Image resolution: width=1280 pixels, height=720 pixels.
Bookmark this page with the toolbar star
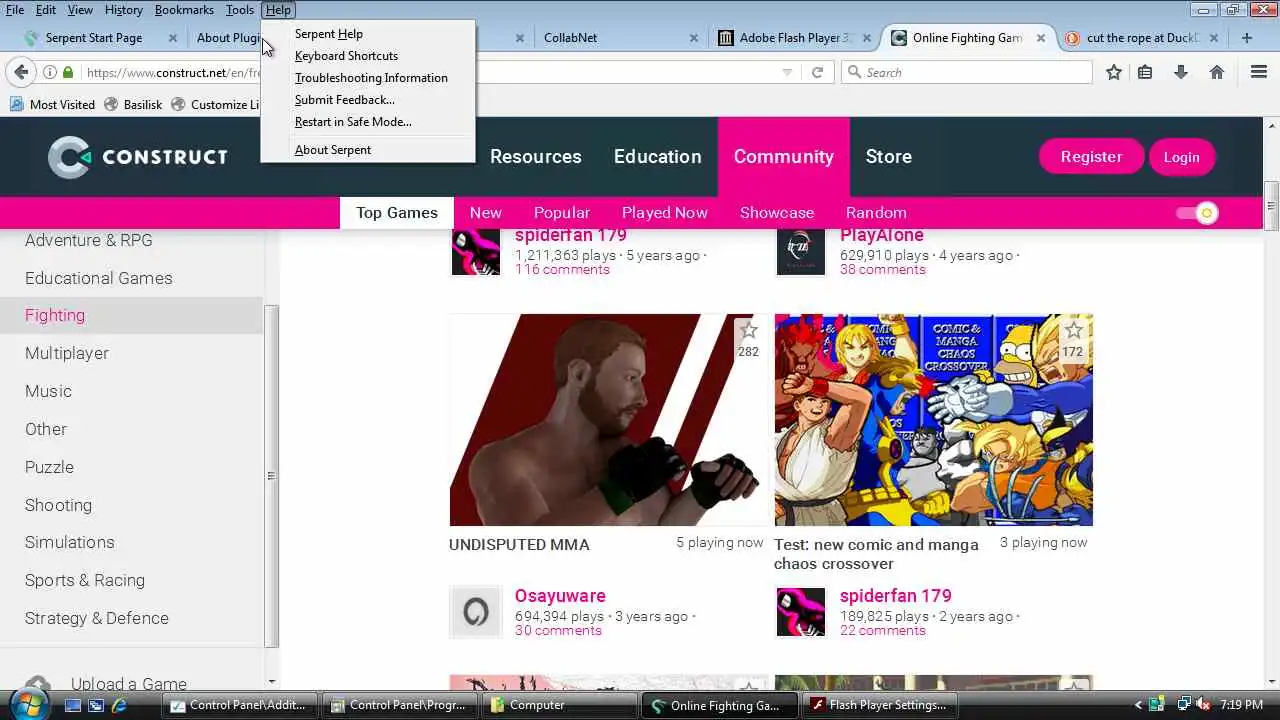[x=1114, y=72]
